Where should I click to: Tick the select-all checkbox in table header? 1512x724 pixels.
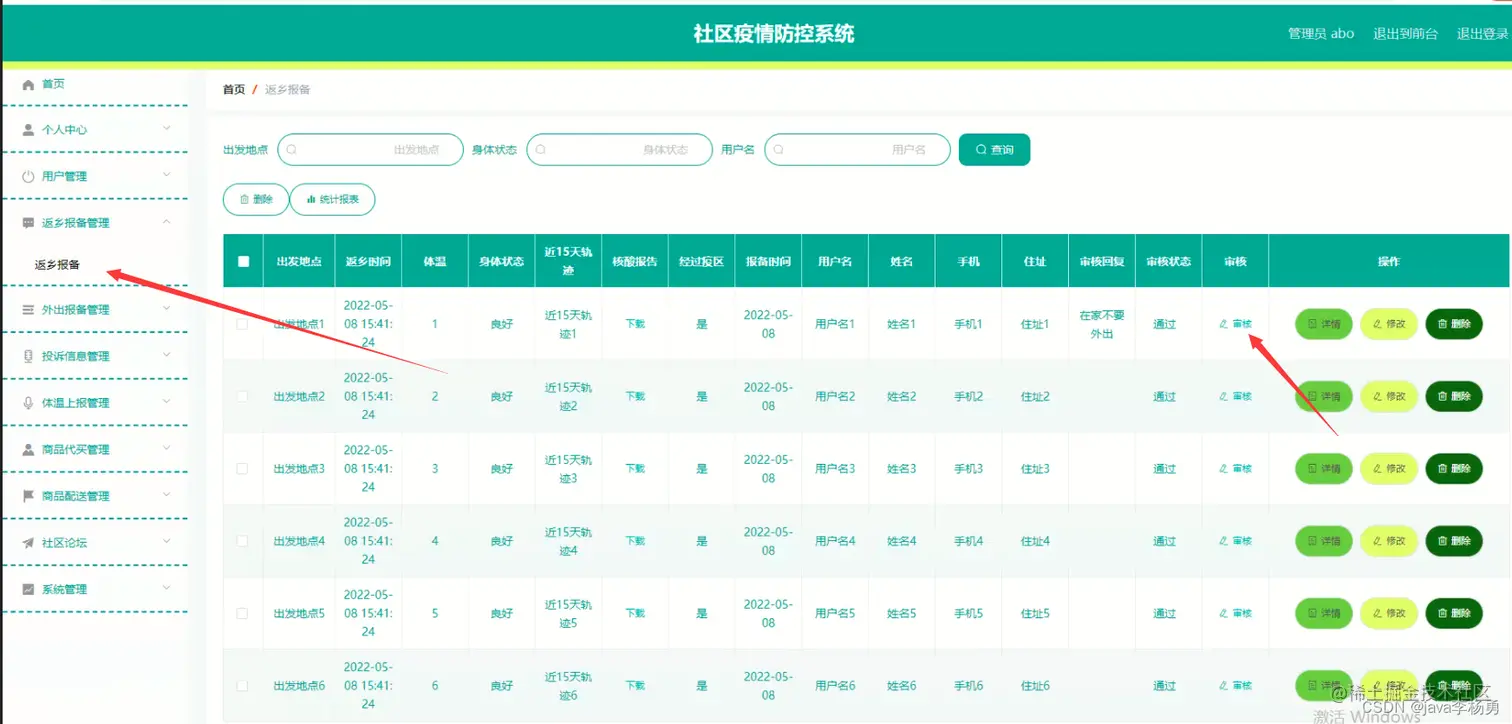click(x=243, y=262)
